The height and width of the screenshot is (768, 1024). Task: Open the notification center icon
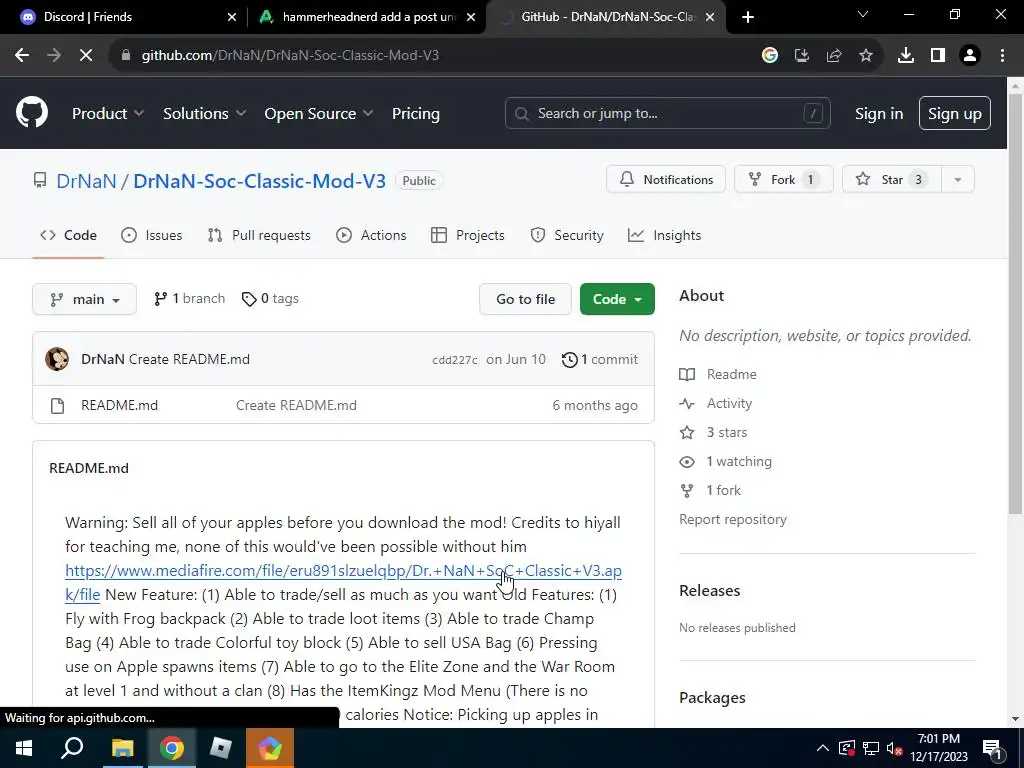[x=991, y=748]
